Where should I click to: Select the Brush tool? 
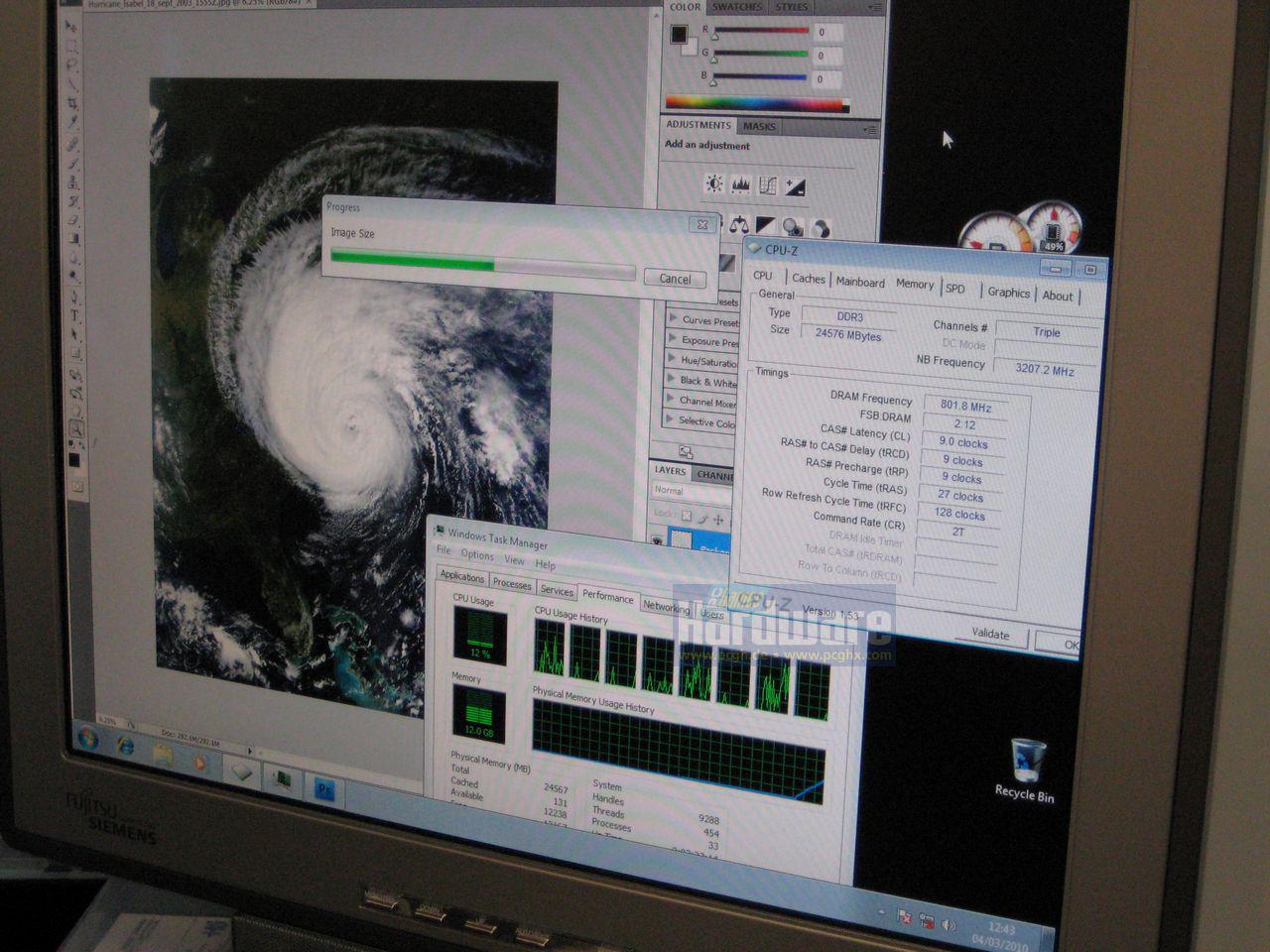(72, 163)
